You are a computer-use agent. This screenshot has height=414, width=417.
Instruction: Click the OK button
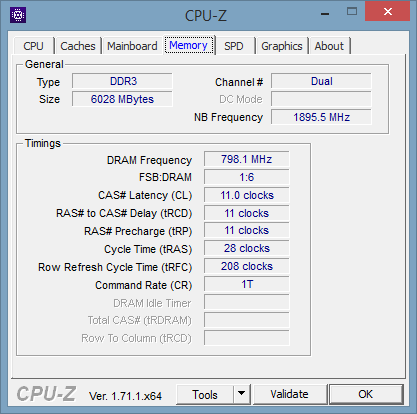click(366, 394)
